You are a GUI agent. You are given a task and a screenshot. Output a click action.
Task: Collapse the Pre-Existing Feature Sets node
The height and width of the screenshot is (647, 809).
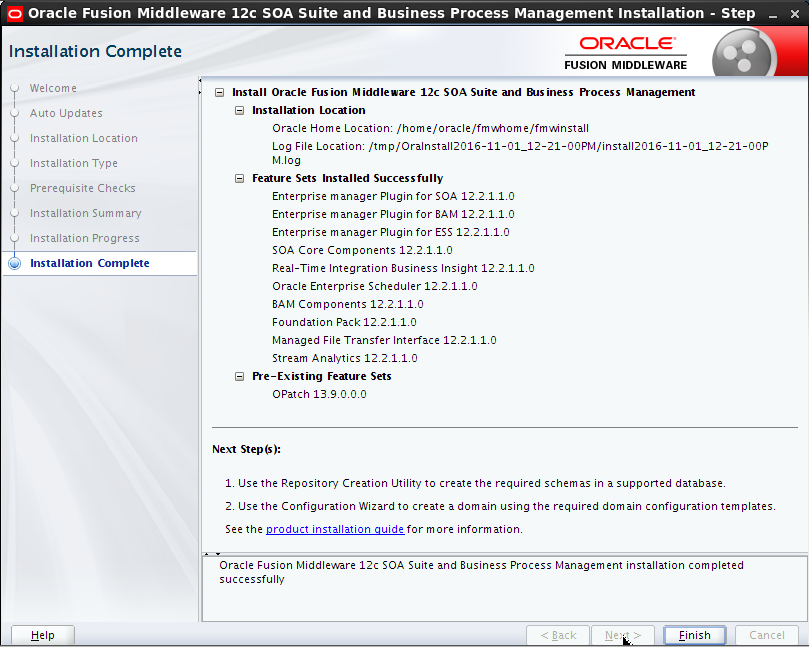click(x=239, y=377)
